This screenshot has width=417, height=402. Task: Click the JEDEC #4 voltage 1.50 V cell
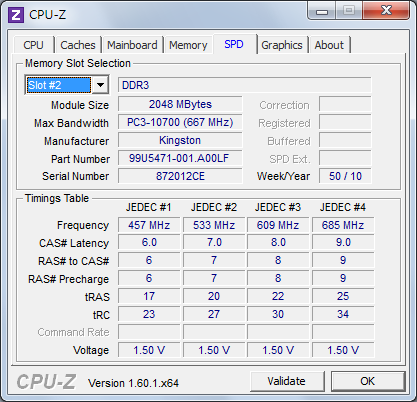pos(343,350)
